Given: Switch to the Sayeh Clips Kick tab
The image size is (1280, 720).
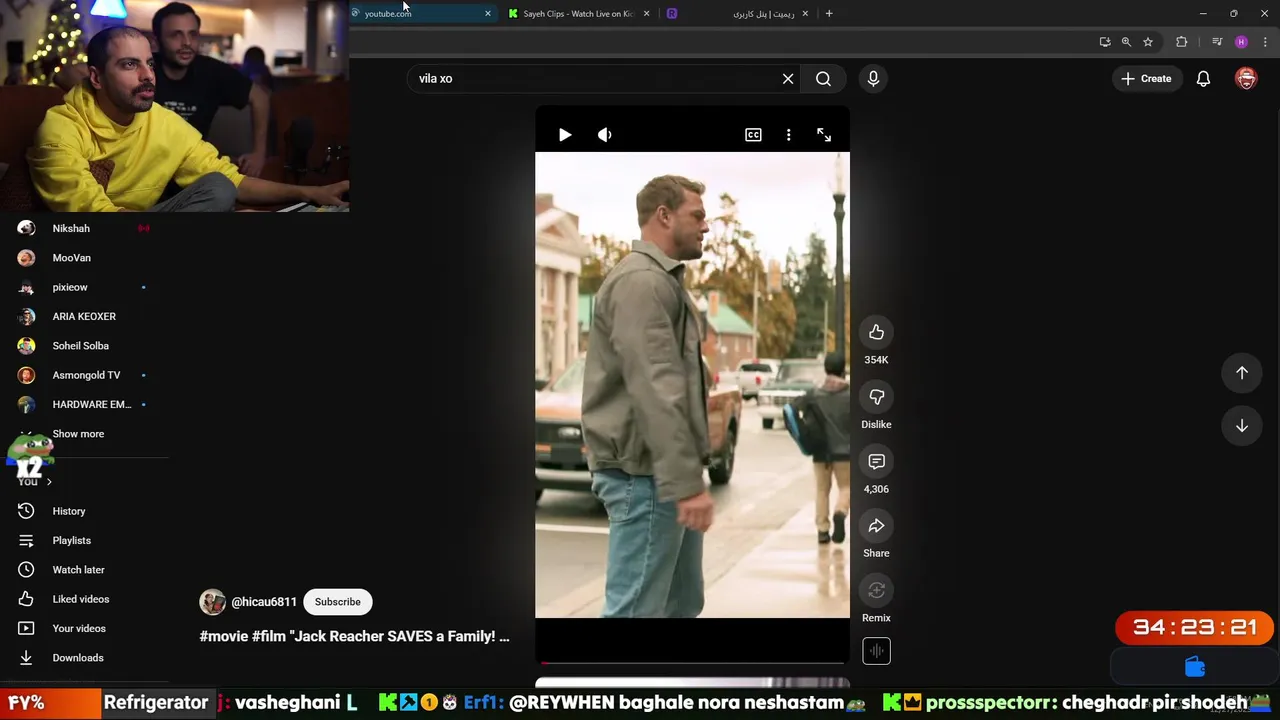Looking at the screenshot, I should click(577, 14).
